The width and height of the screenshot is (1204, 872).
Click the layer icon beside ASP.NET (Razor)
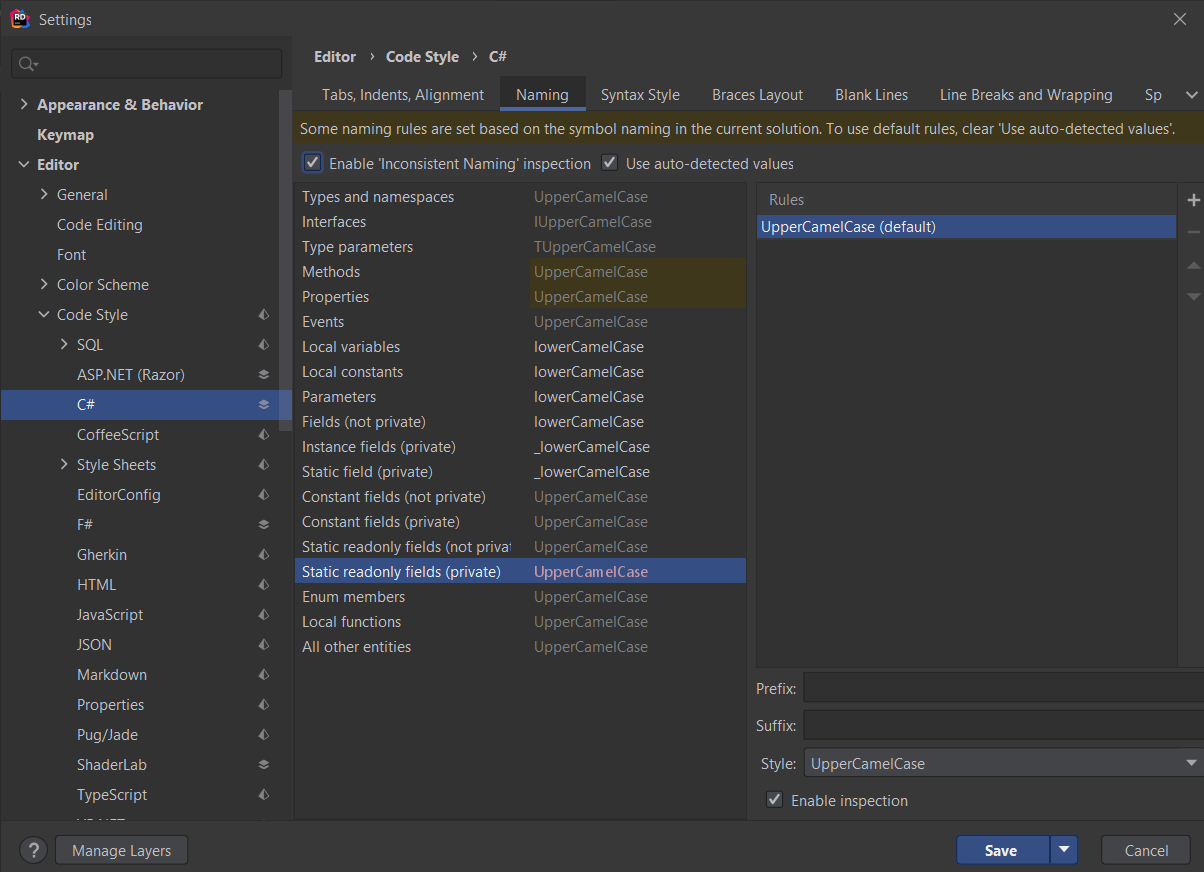pyautogui.click(x=264, y=374)
